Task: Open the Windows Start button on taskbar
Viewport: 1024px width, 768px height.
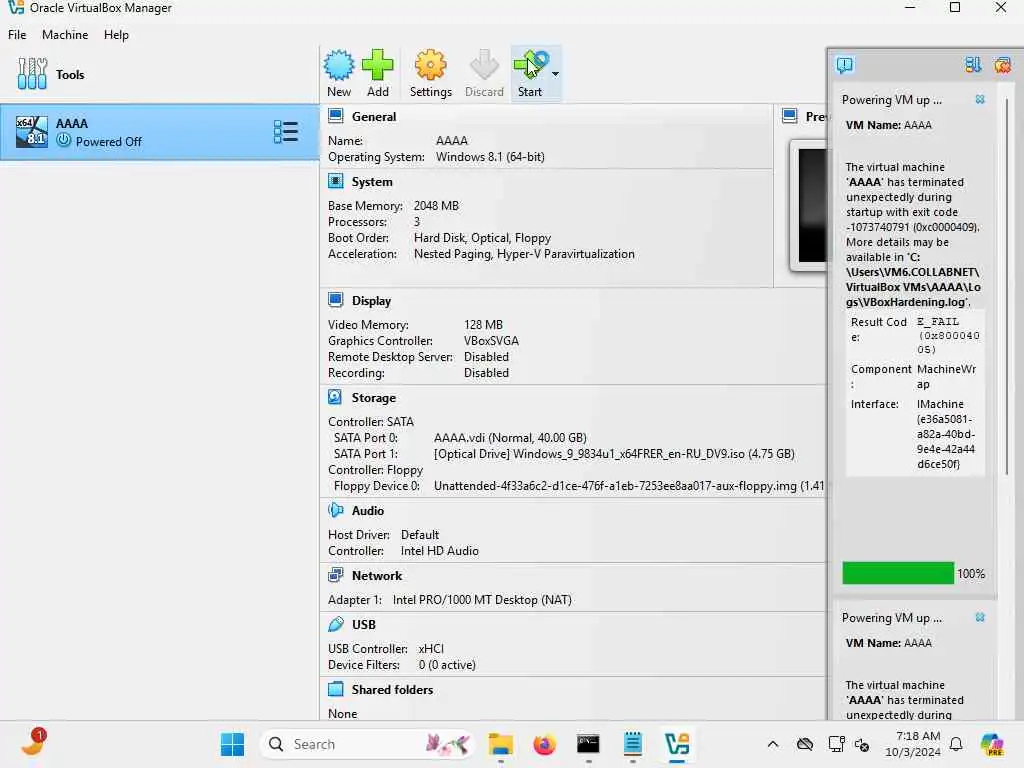Action: tap(232, 744)
